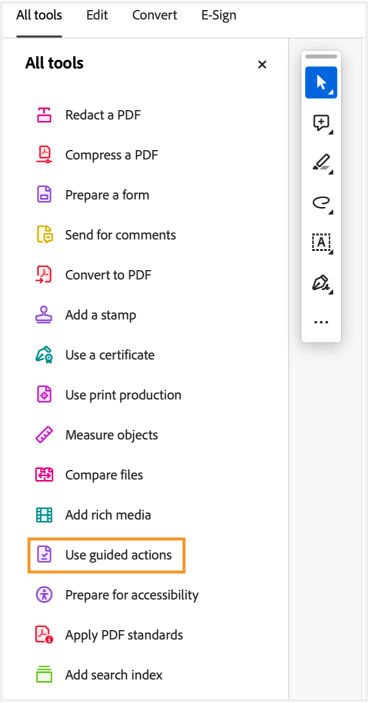Click the Apply PDF standards label

point(124,635)
